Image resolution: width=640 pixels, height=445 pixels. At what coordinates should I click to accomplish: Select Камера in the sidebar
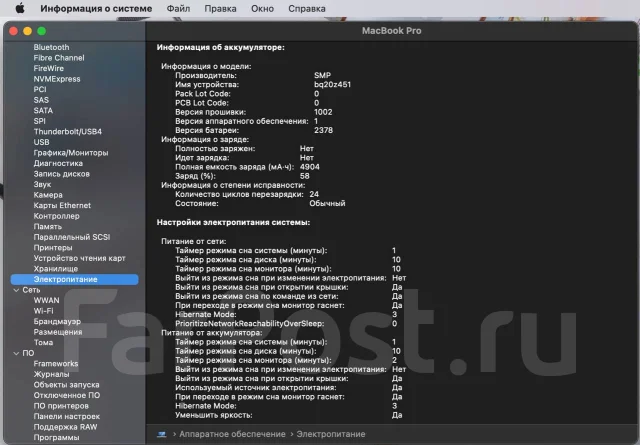(x=48, y=195)
